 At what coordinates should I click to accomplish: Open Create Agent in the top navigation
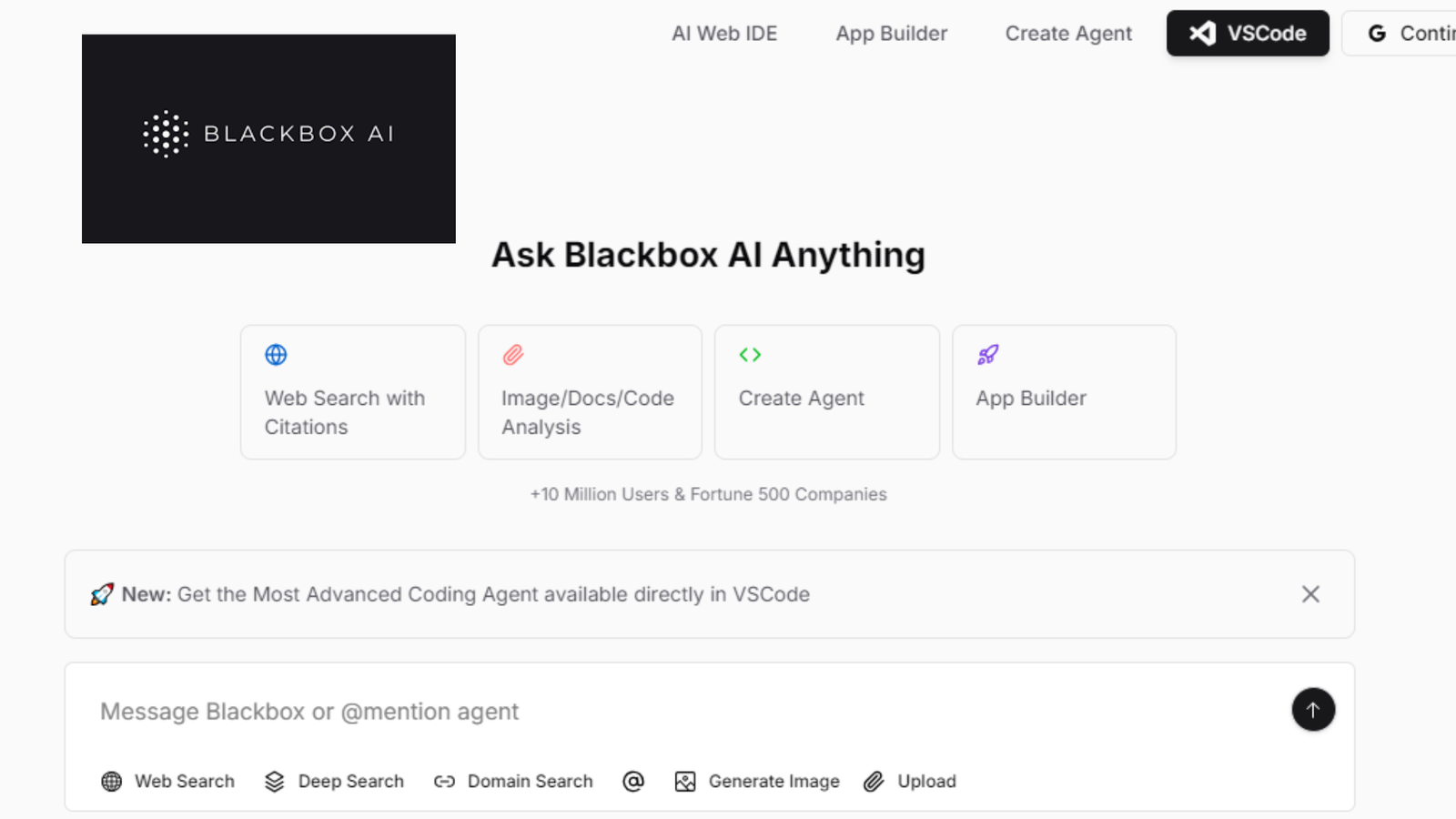click(x=1068, y=34)
